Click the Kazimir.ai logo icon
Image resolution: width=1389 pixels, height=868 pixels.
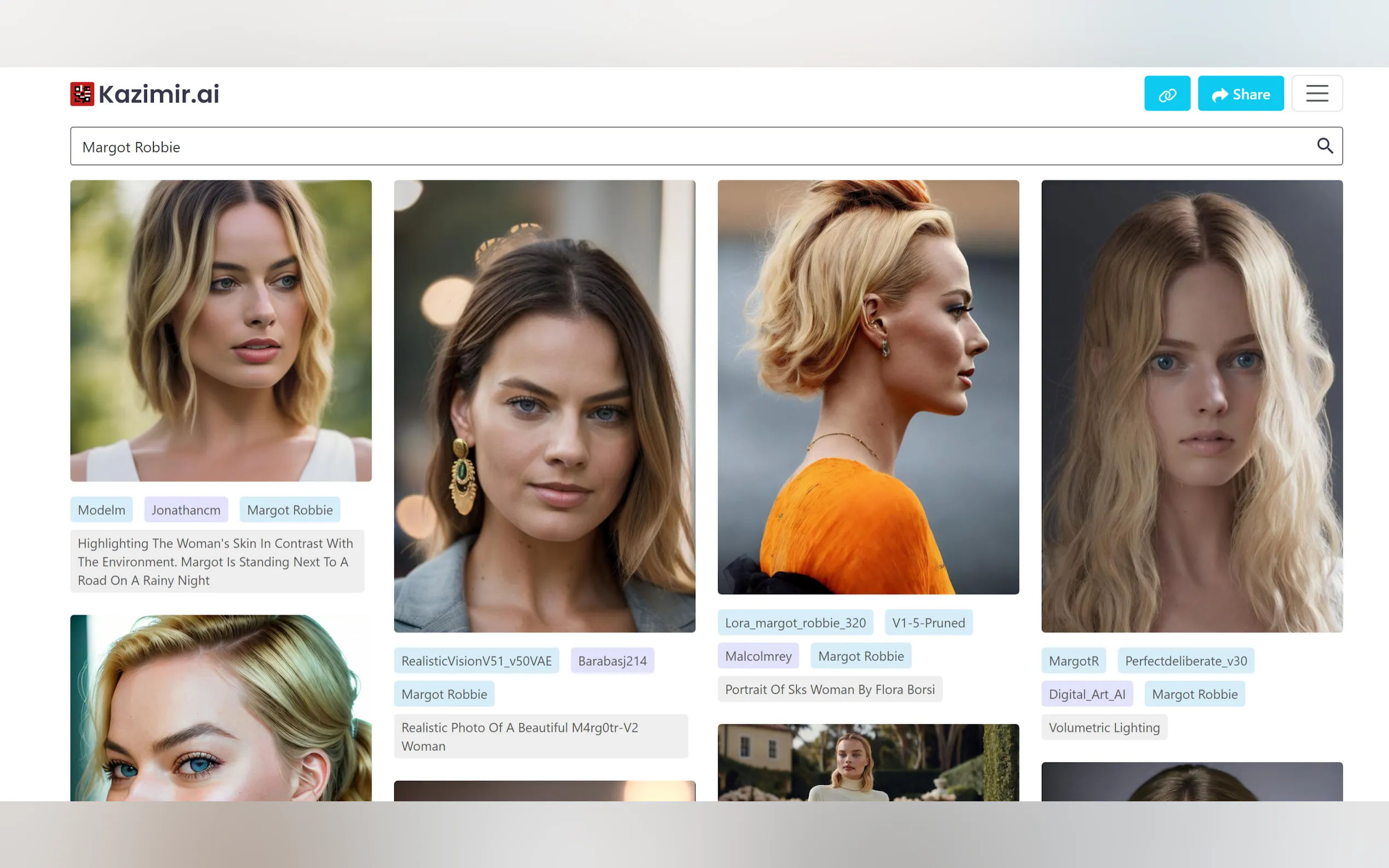tap(82, 93)
